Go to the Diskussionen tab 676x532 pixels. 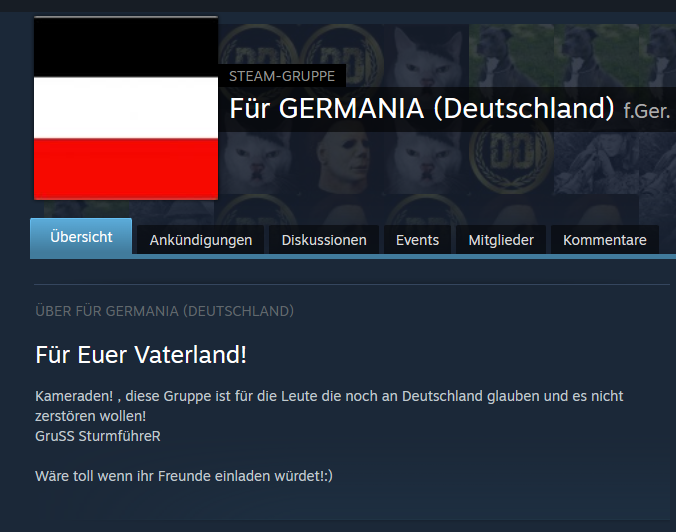coord(324,240)
